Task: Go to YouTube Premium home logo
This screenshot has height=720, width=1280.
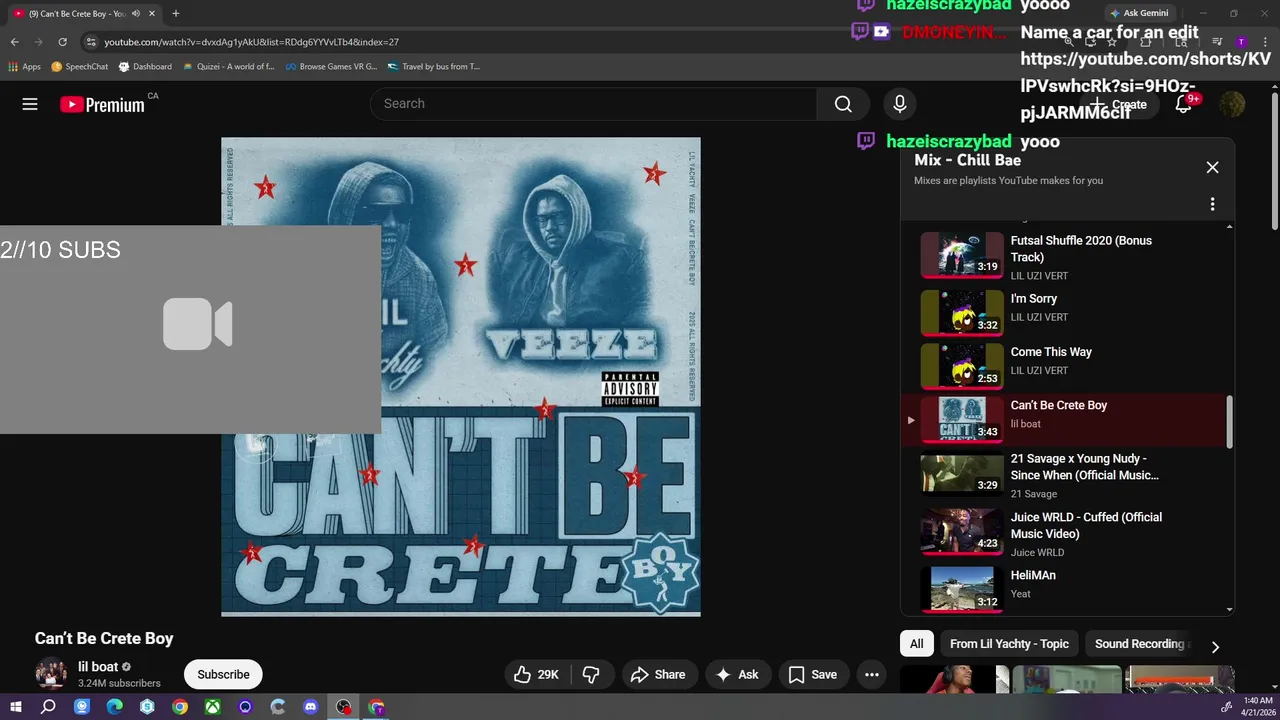Action: pos(102,104)
